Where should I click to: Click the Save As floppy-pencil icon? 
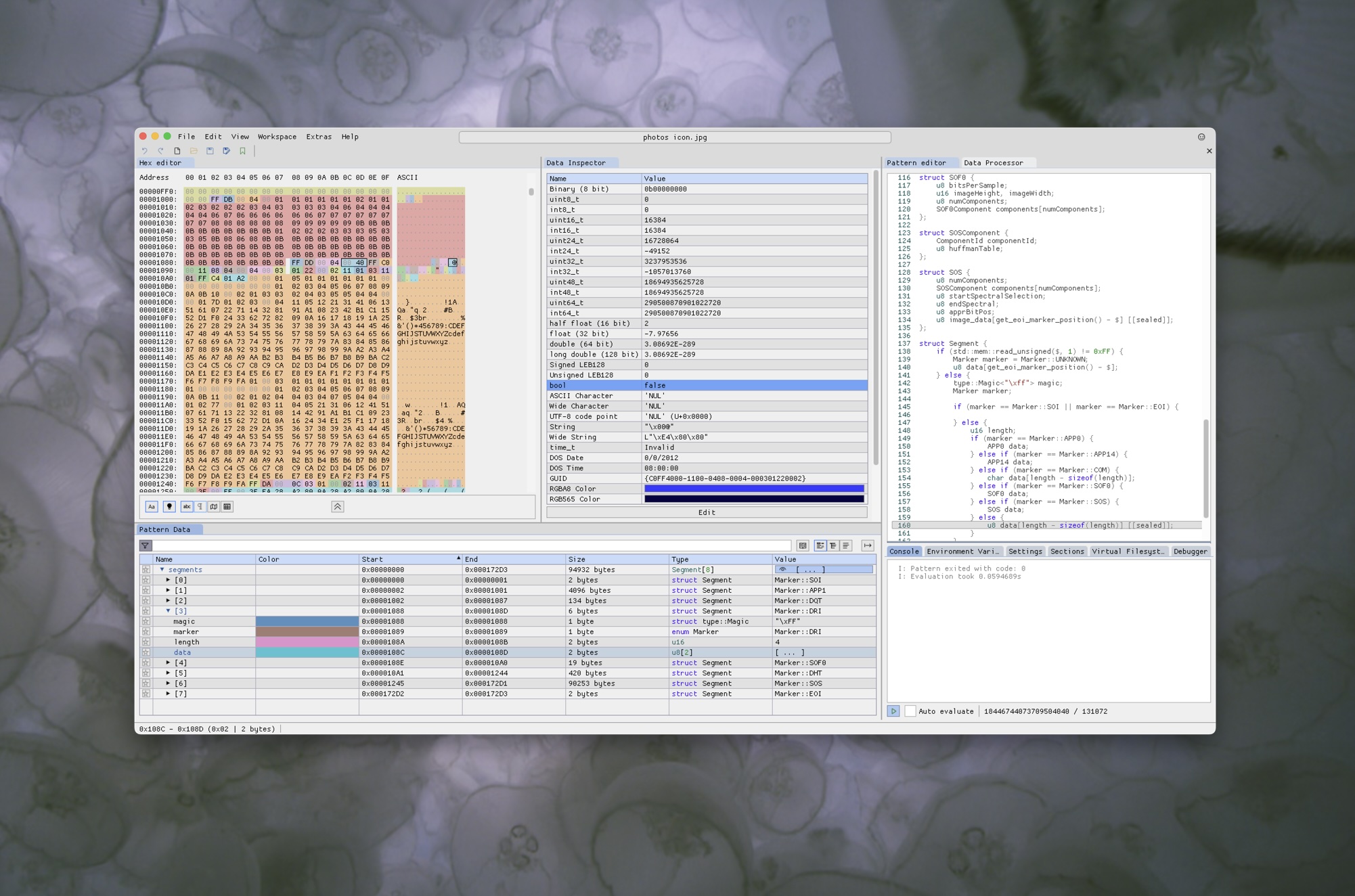(226, 151)
